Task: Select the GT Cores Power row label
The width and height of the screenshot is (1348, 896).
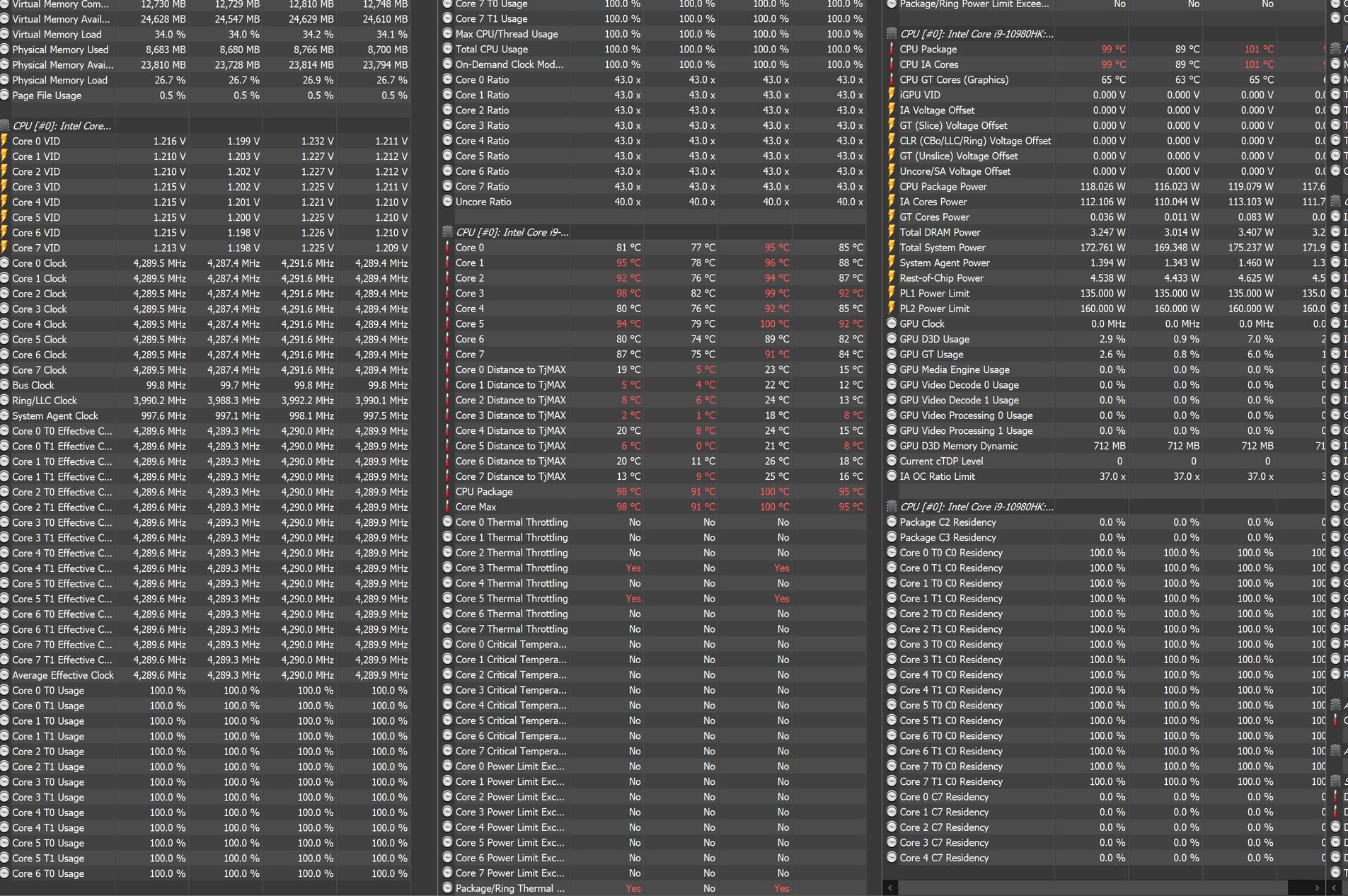Action: tap(935, 217)
